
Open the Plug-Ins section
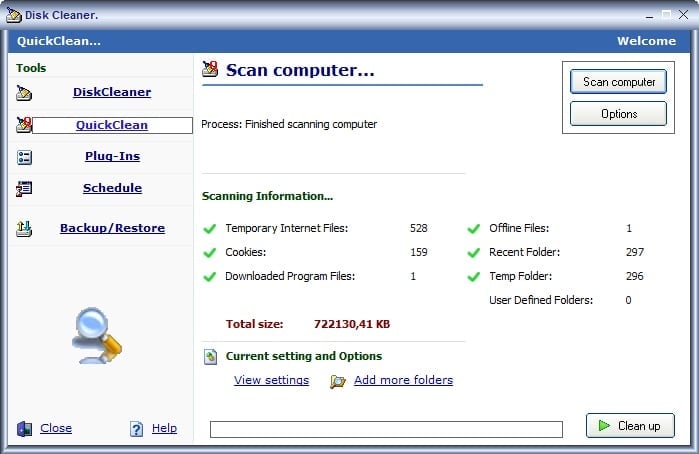coord(112,156)
